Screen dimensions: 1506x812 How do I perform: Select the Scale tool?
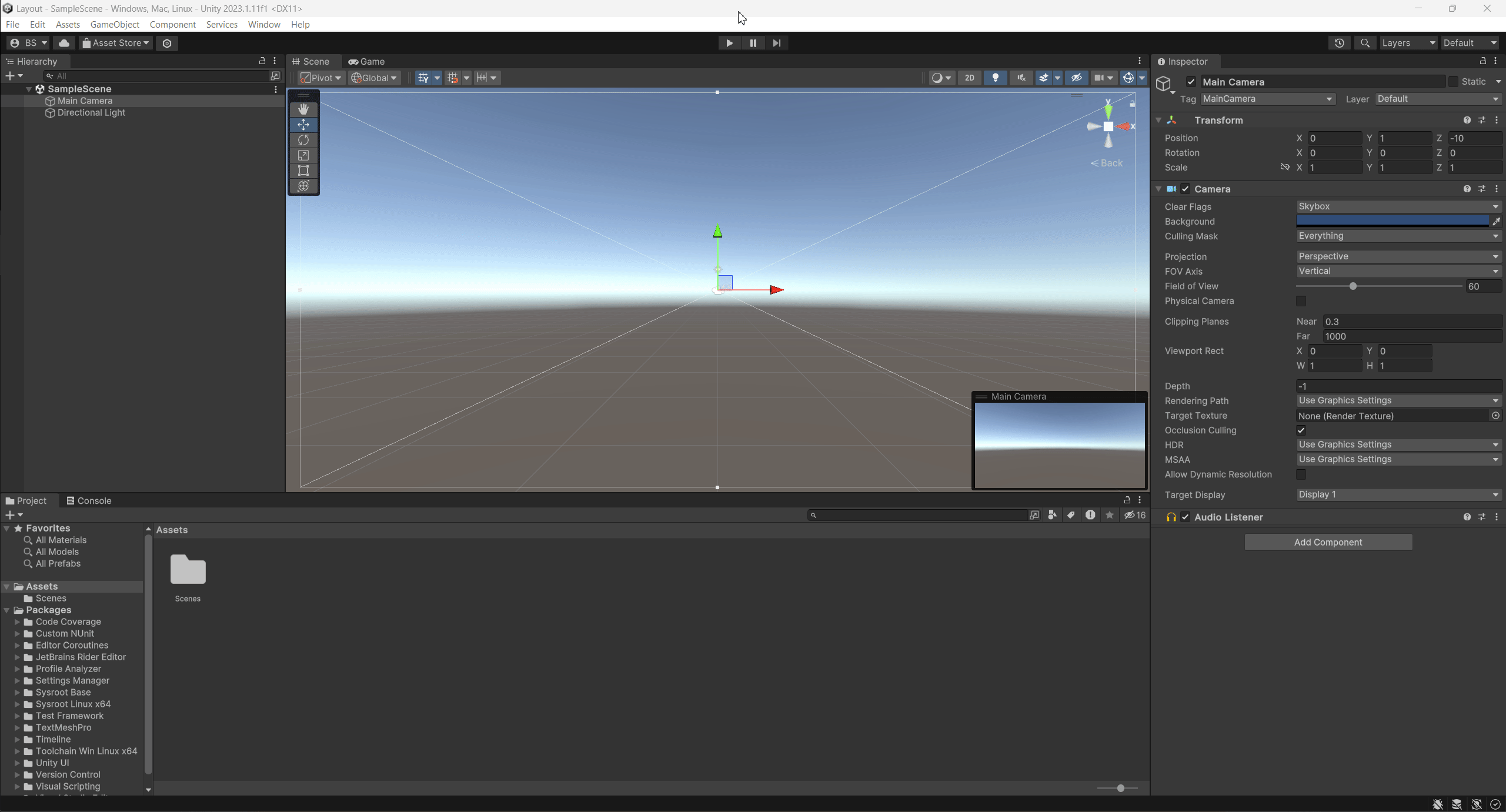click(x=303, y=155)
